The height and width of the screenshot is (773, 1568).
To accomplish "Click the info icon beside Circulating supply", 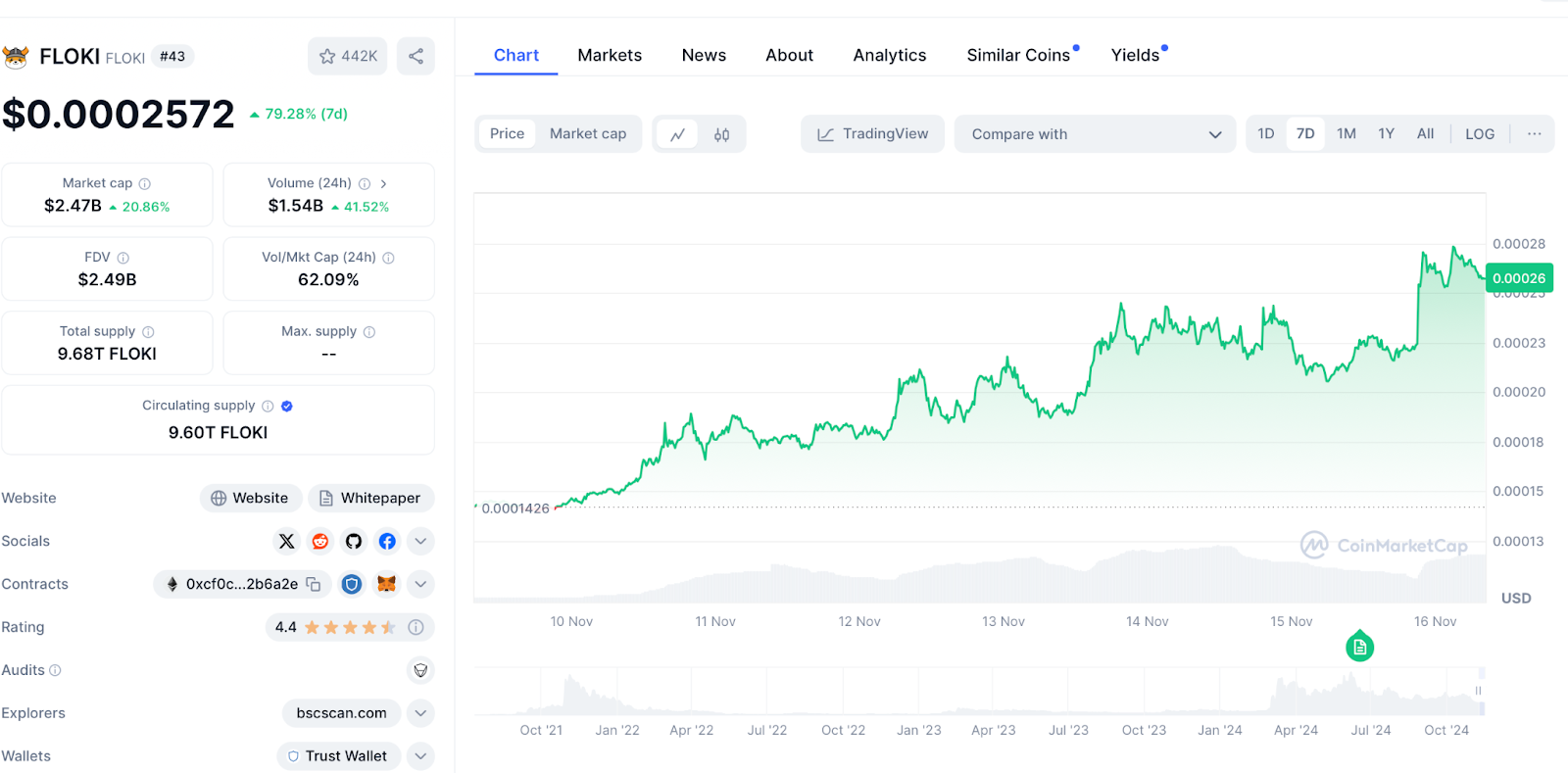I will coord(268,406).
